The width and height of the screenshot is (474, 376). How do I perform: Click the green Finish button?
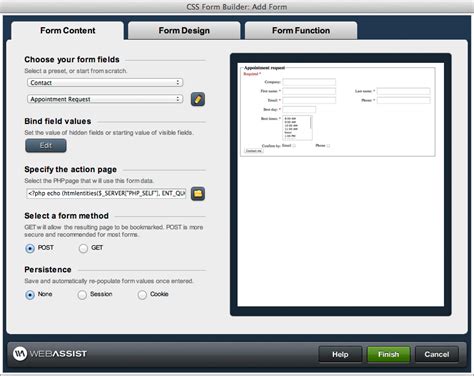click(x=388, y=354)
